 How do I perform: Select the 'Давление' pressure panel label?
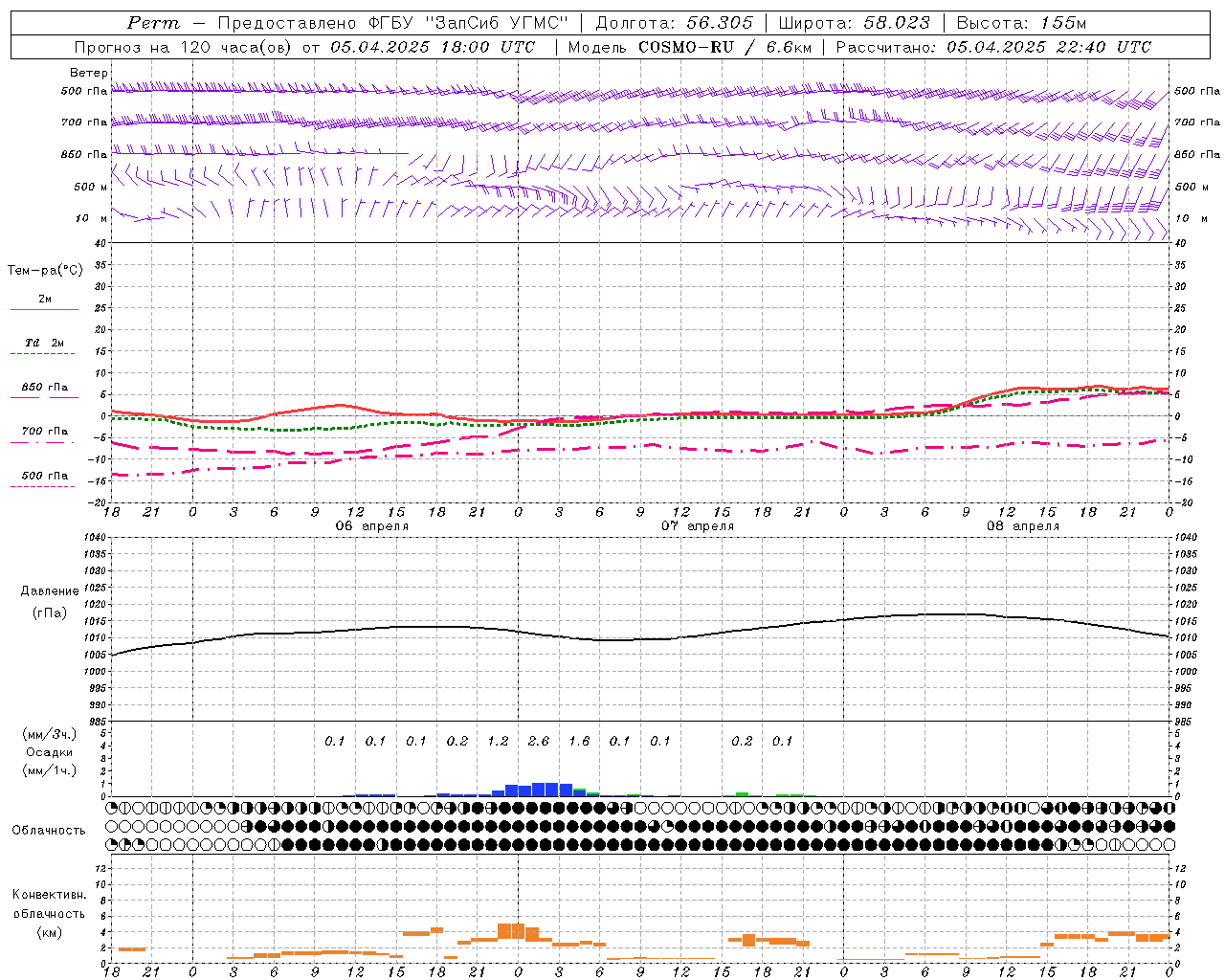pos(49,591)
